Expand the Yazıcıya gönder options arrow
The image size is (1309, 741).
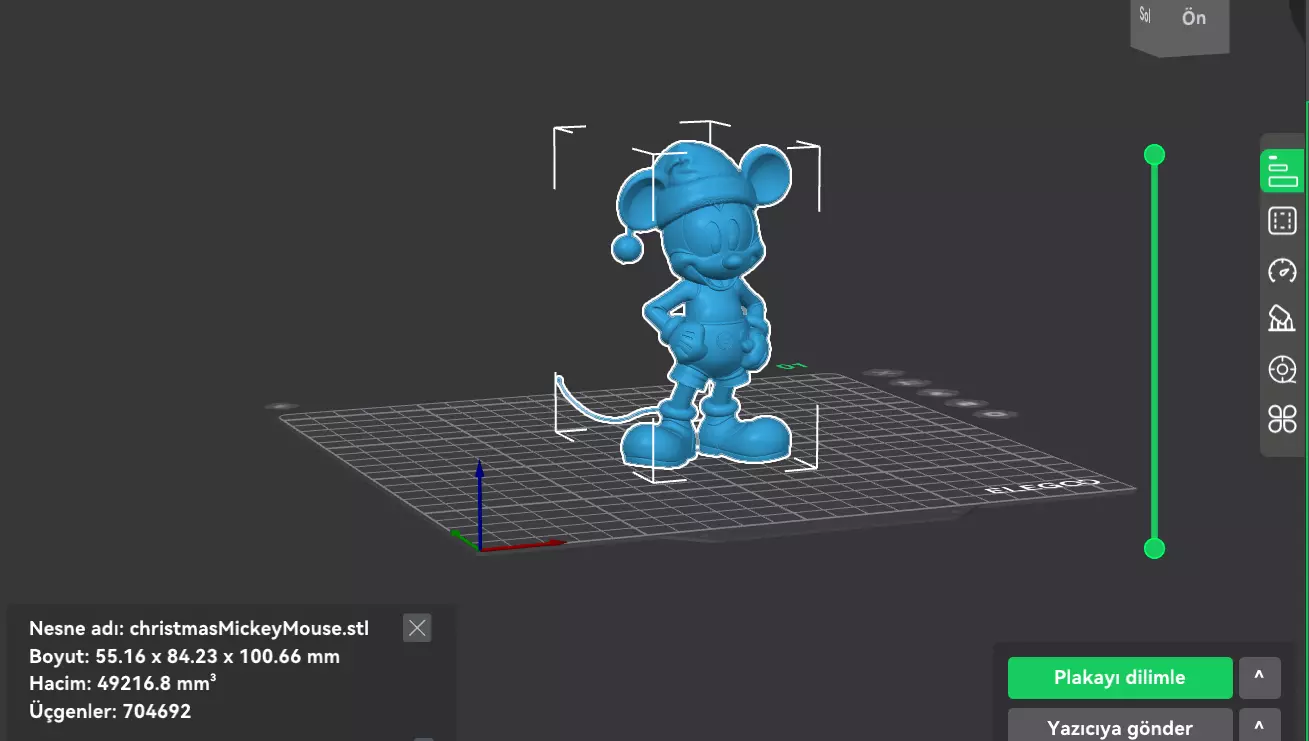tap(1259, 726)
